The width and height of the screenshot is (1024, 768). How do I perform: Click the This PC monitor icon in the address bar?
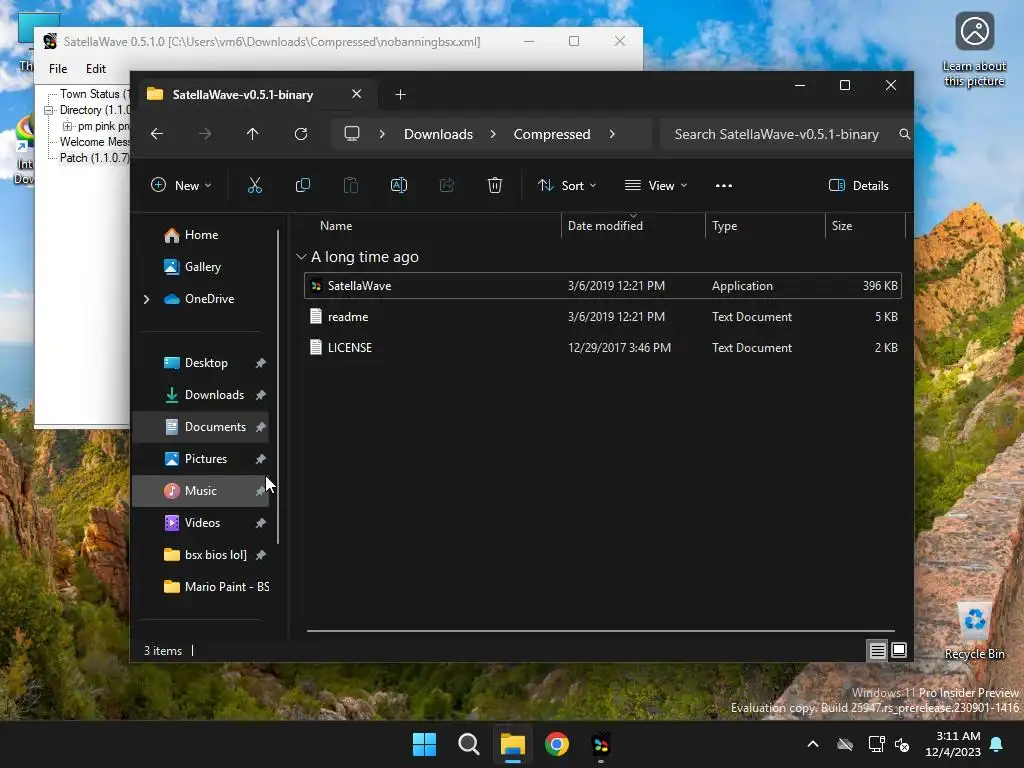tap(352, 134)
